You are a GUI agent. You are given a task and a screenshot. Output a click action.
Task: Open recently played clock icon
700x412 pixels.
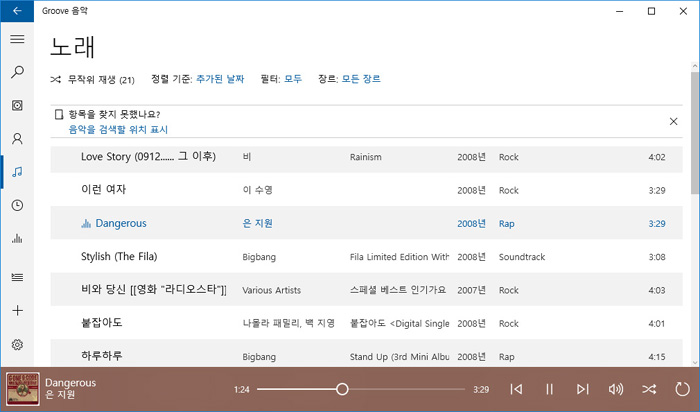pyautogui.click(x=17, y=205)
